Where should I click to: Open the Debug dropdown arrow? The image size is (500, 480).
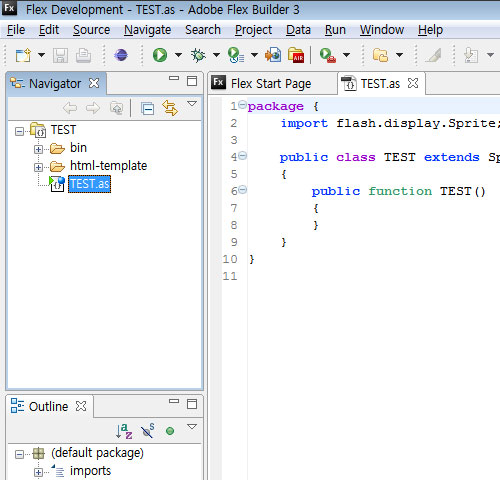click(216, 55)
